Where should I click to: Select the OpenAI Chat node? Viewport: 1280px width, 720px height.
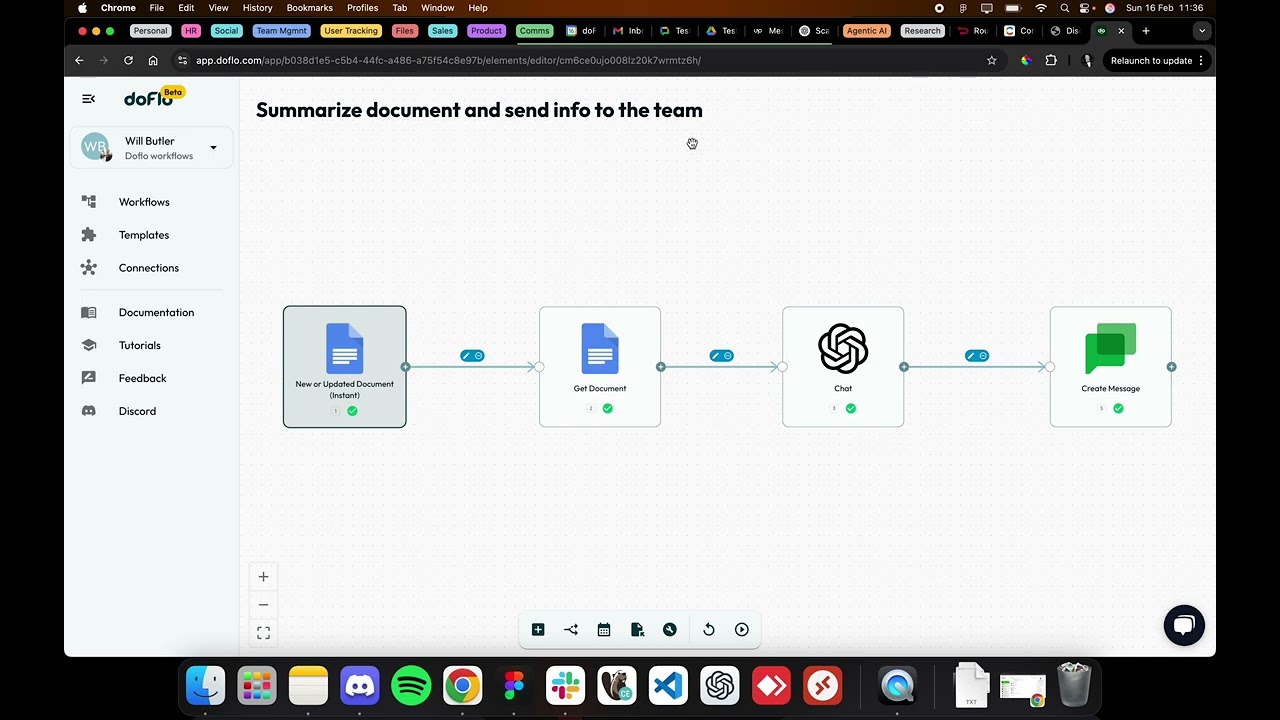pyautogui.click(x=843, y=367)
